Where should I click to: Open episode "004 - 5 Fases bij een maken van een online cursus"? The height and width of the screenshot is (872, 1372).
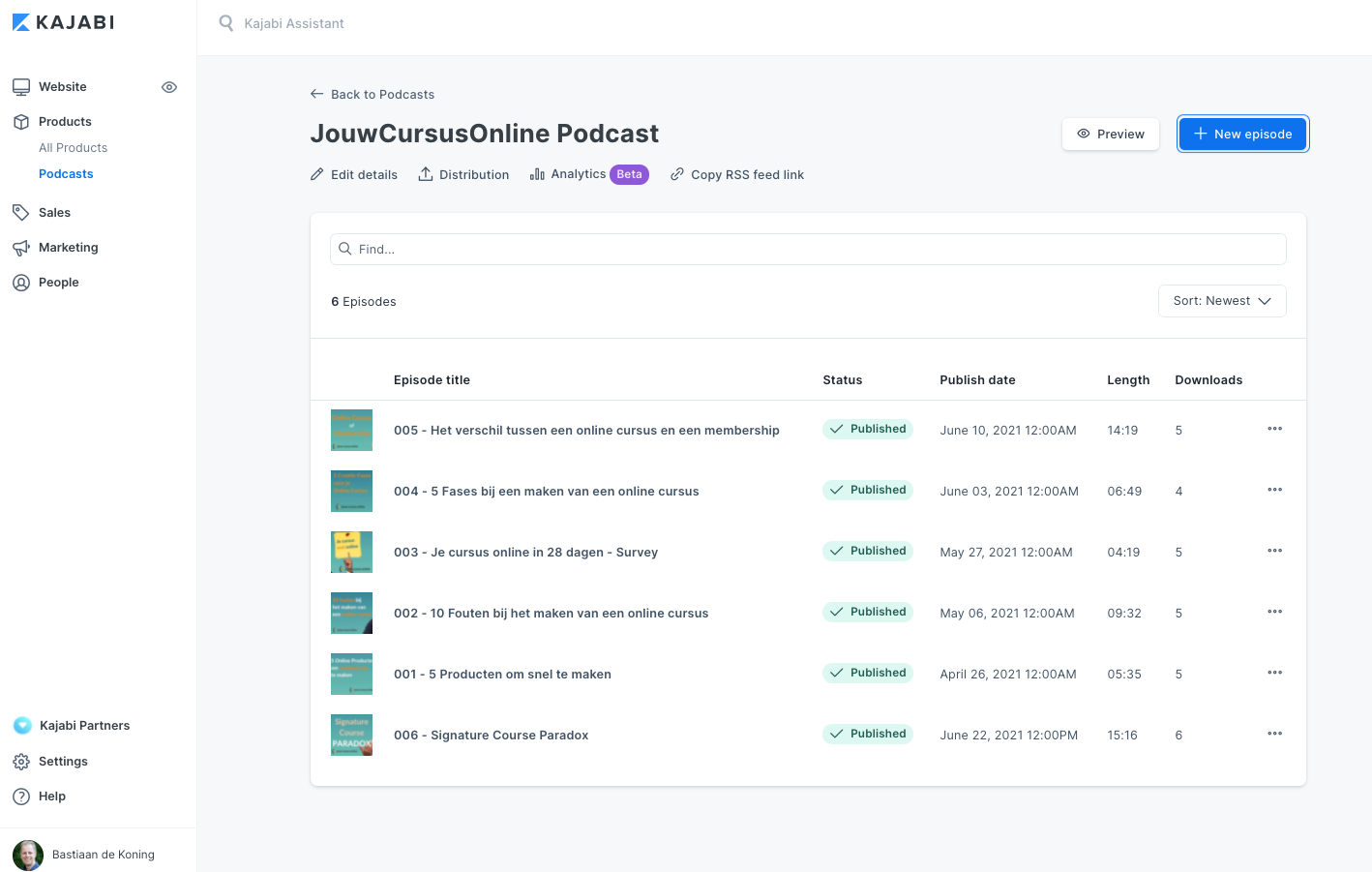(547, 491)
